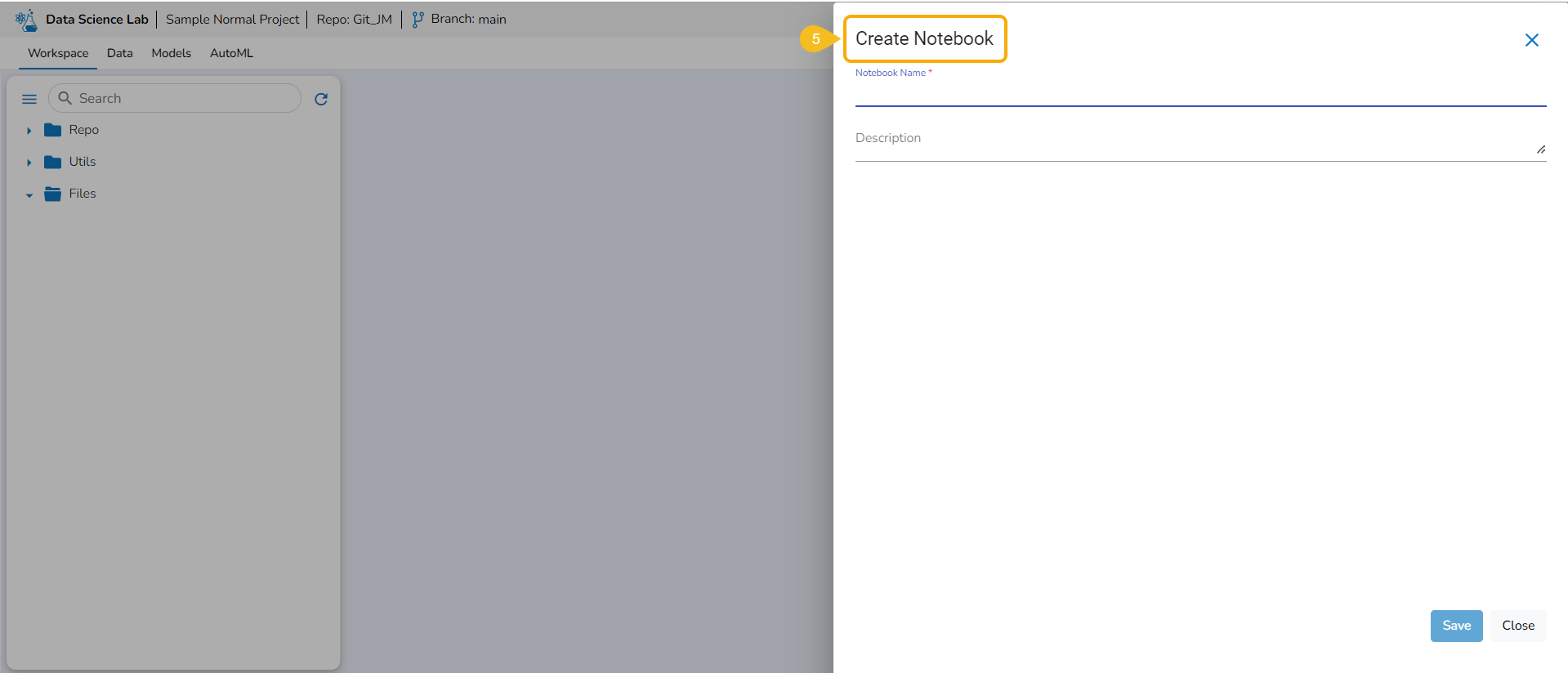The image size is (1568, 673).
Task: Save the new notebook
Action: [x=1456, y=626]
